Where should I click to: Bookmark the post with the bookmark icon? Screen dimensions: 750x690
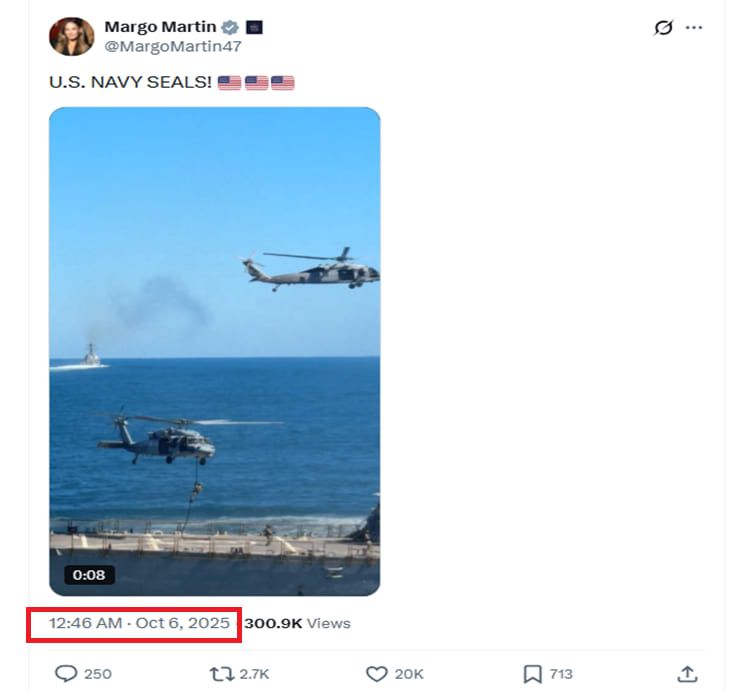click(533, 674)
